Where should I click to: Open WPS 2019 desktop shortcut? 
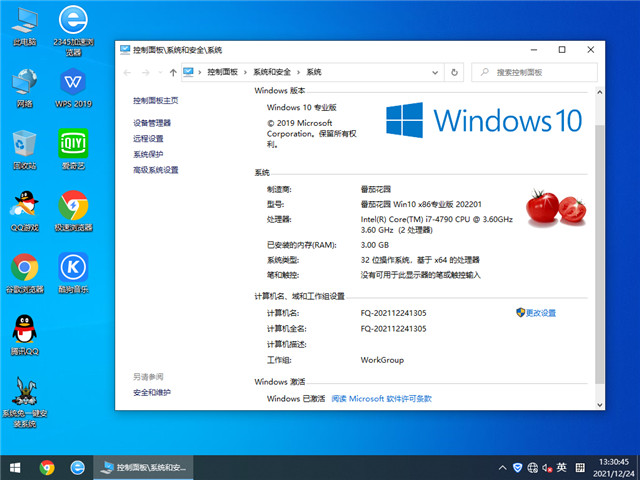click(x=72, y=81)
